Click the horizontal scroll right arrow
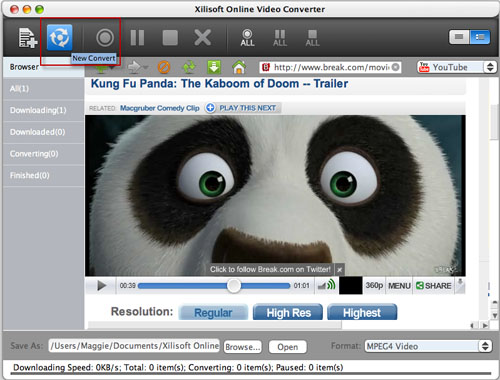This screenshot has height=380, width=500. click(484, 325)
